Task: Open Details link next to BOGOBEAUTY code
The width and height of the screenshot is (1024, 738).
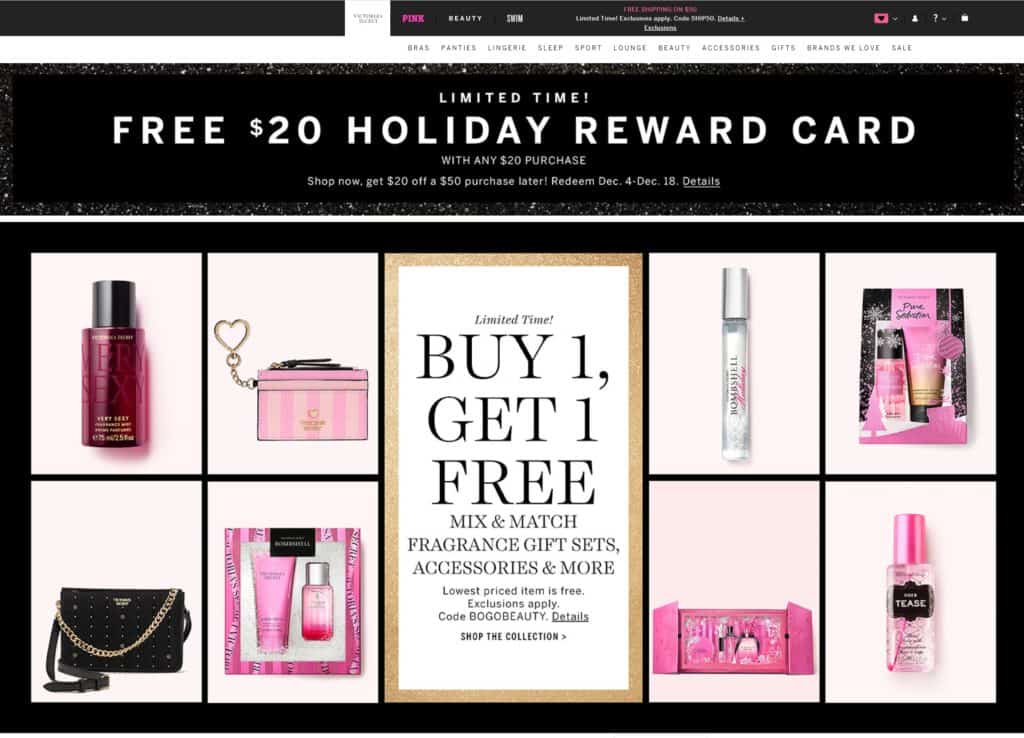Action: (x=570, y=617)
